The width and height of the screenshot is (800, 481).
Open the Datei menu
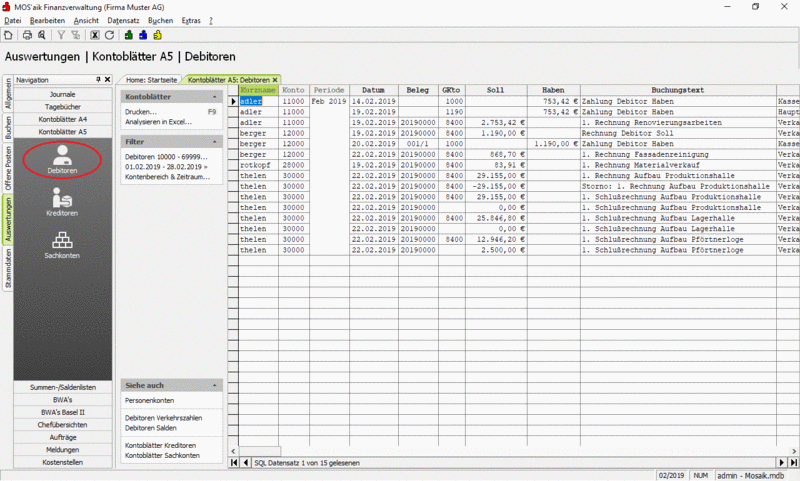tap(13, 20)
